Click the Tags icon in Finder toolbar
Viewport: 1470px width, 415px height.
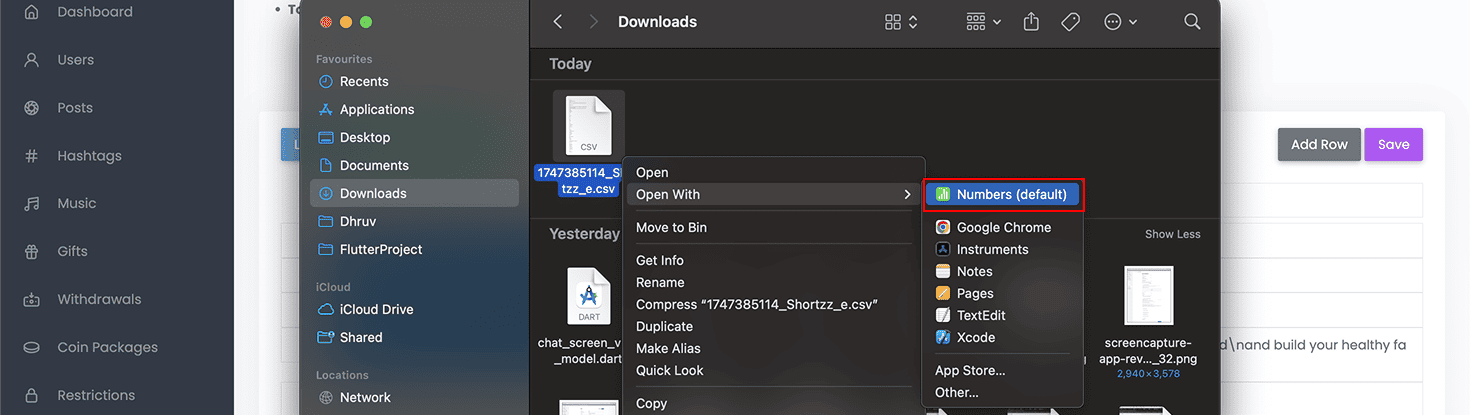tap(1070, 22)
